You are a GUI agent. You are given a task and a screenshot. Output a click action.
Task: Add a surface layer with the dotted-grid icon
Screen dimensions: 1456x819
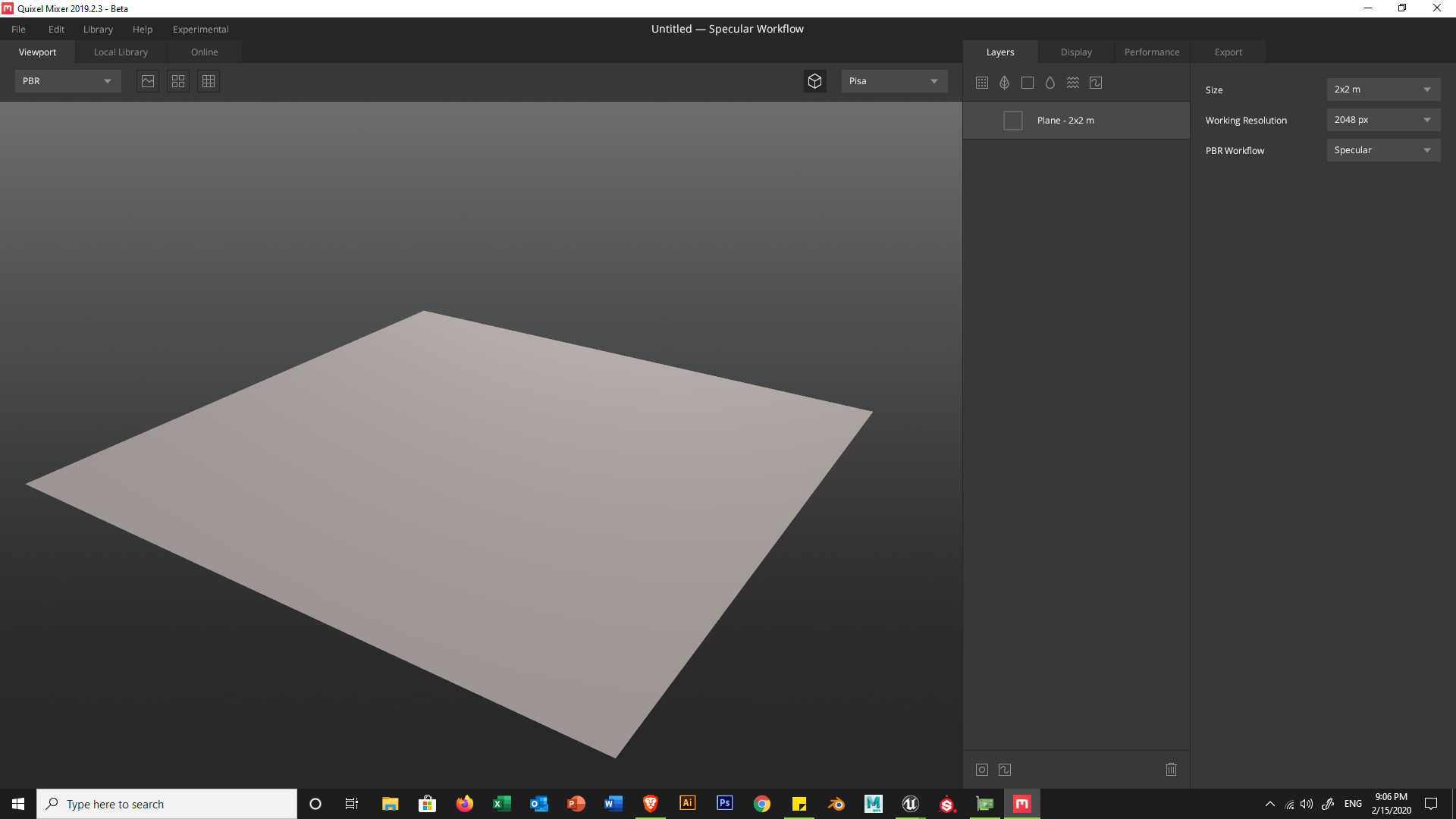tap(981, 83)
